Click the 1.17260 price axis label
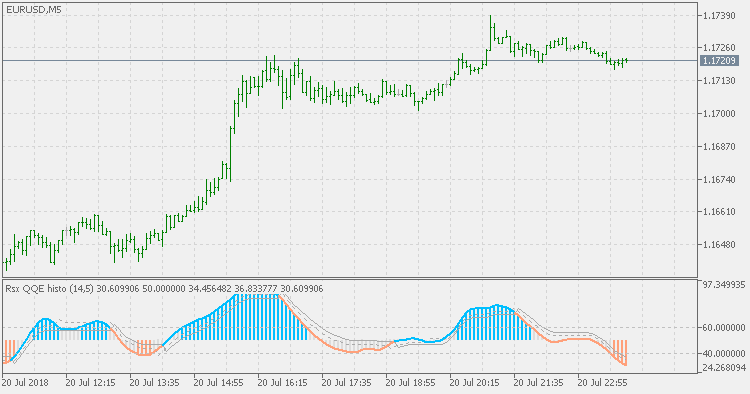 click(719, 47)
